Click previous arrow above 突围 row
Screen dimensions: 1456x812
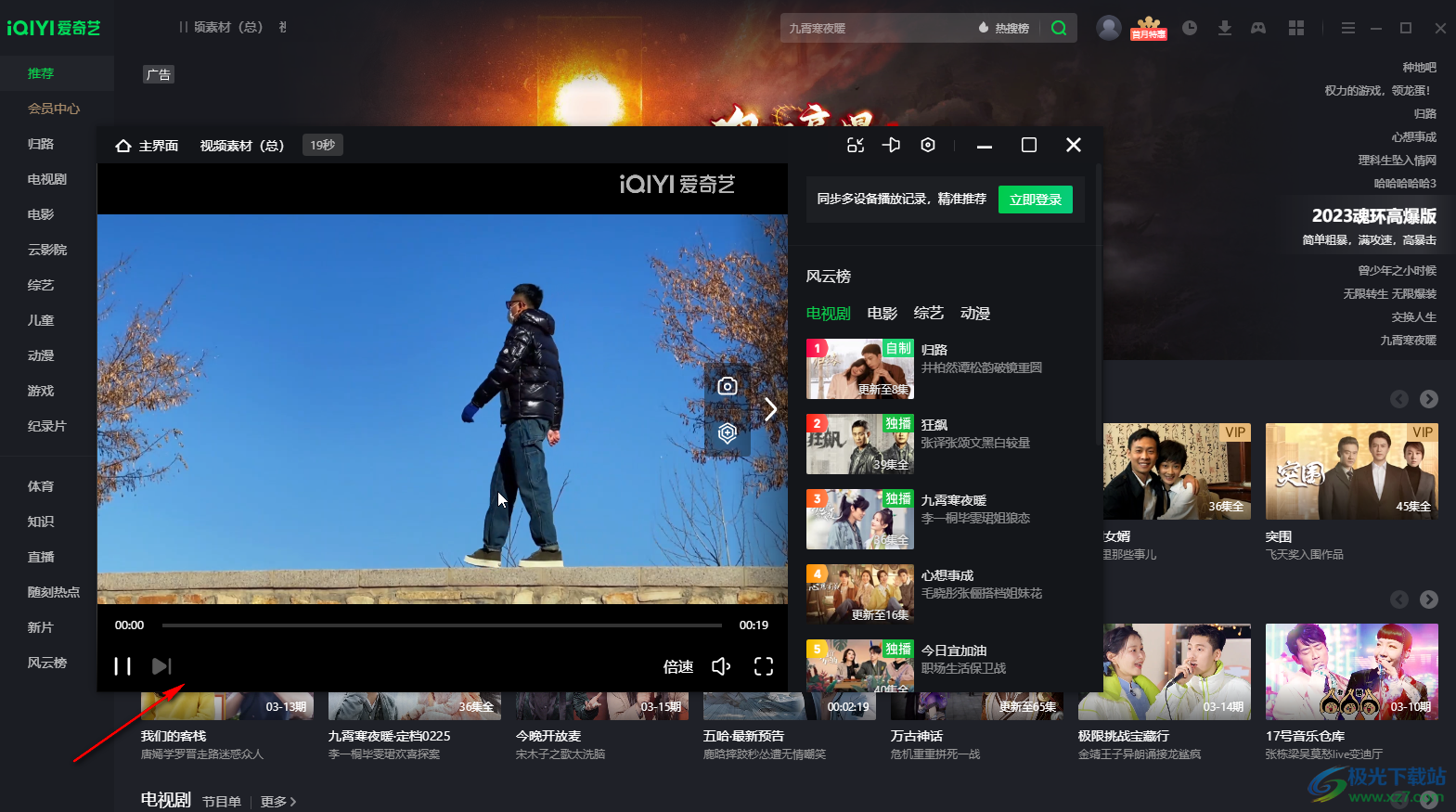[x=1399, y=399]
